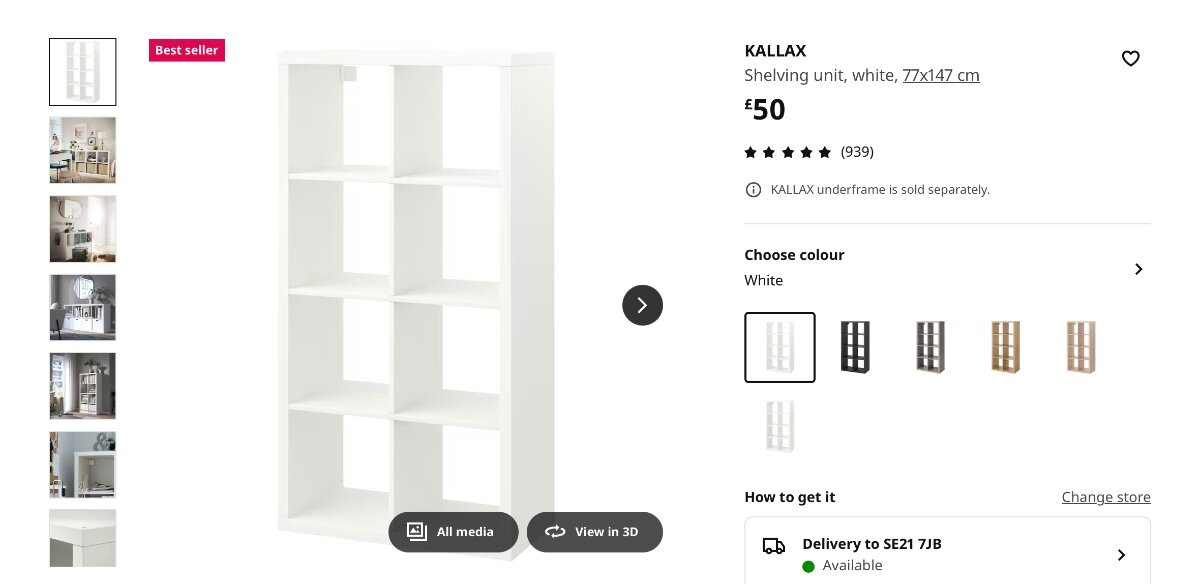Show the first white shelf thumbnail
The height and width of the screenshot is (584, 1200).
tap(83, 72)
